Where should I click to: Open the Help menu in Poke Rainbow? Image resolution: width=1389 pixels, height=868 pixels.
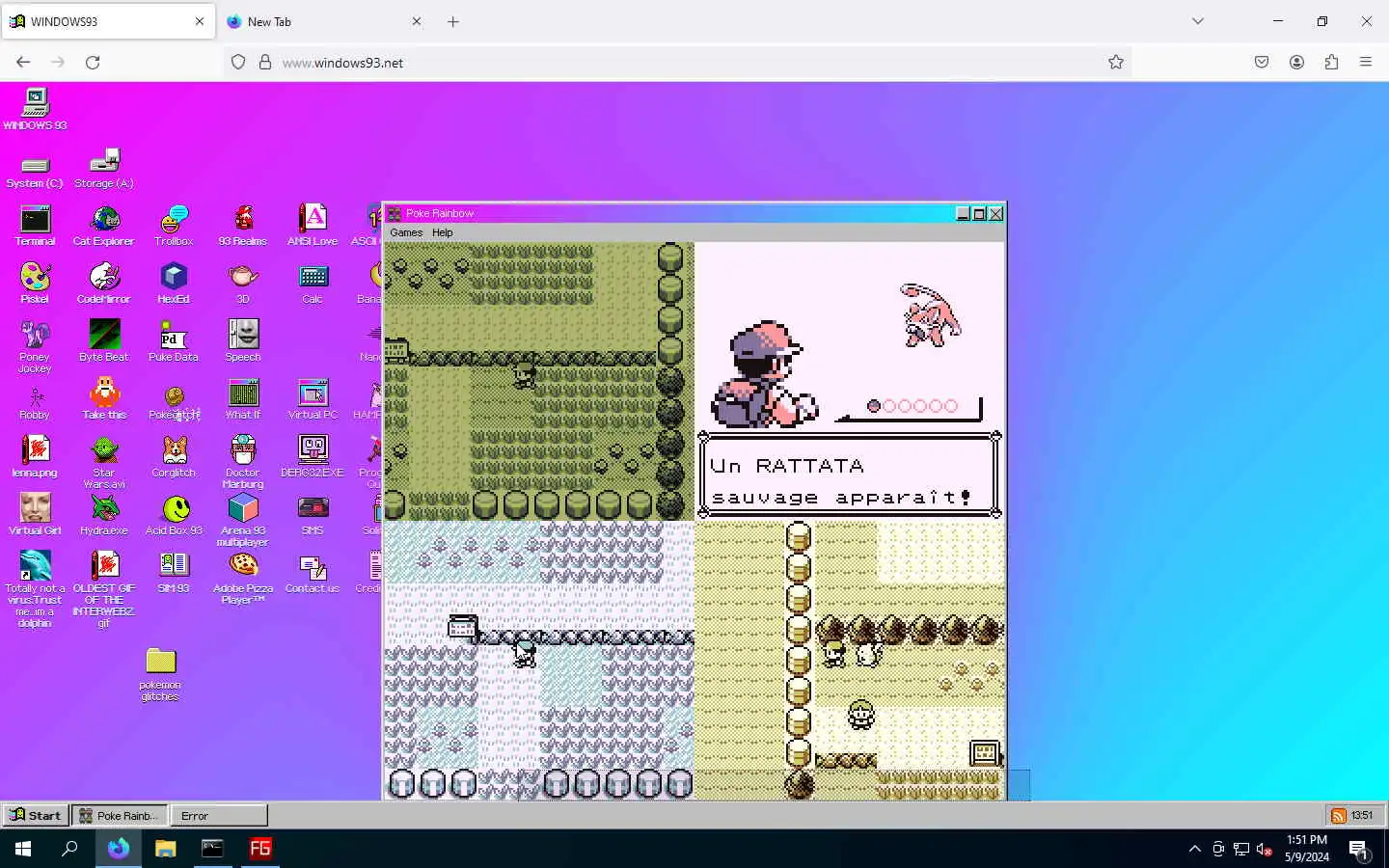coord(443,232)
